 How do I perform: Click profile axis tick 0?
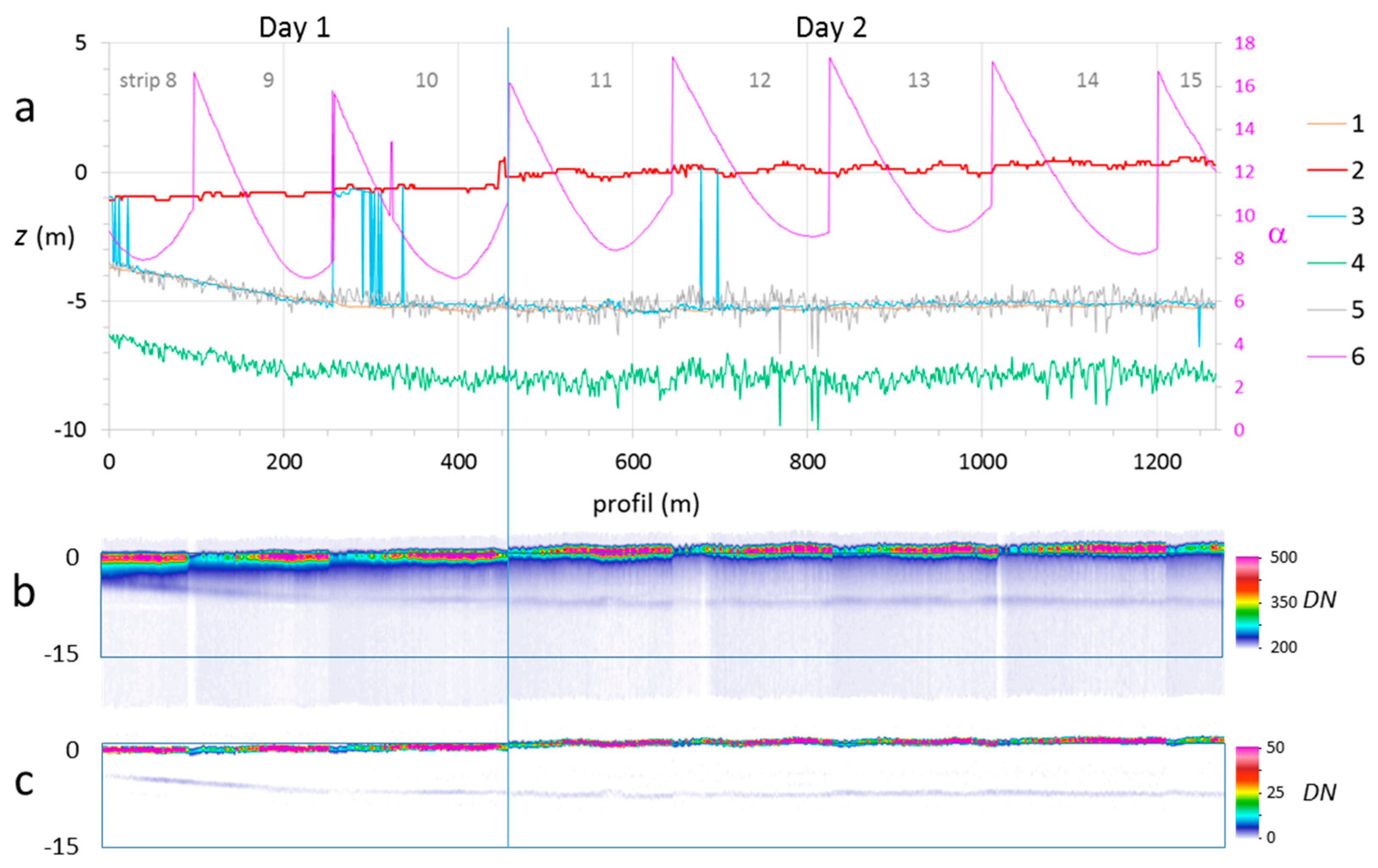pyautogui.click(x=109, y=461)
